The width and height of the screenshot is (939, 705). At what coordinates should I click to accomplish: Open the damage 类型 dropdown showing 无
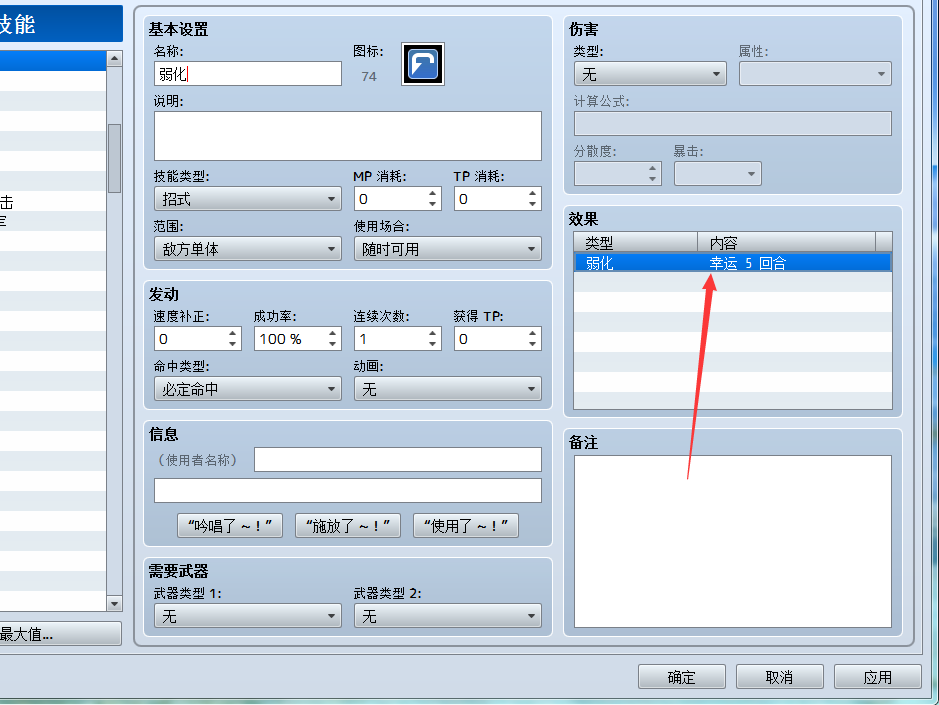point(650,74)
